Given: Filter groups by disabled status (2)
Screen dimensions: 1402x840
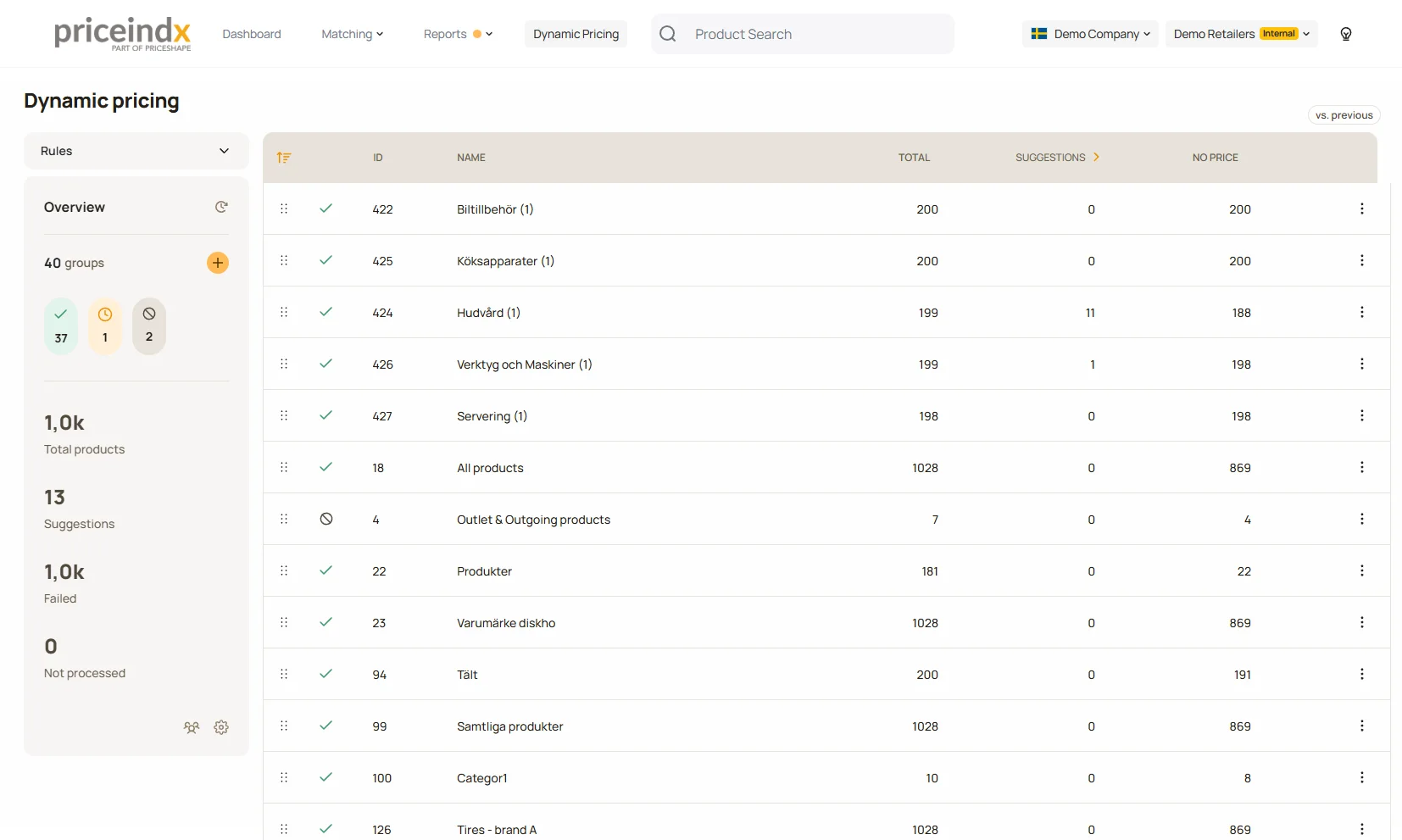Looking at the screenshot, I should pyautogui.click(x=149, y=325).
